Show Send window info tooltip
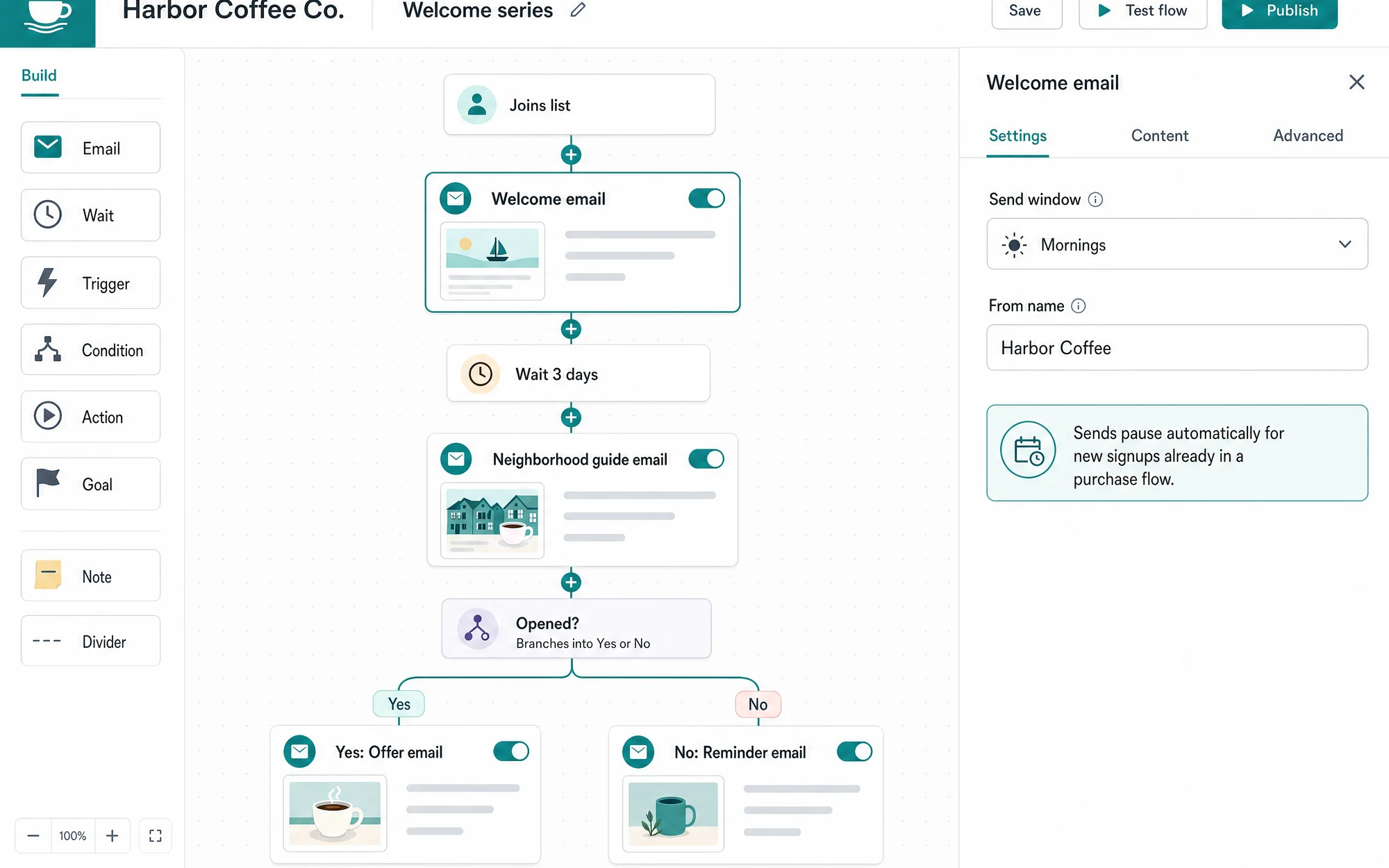Viewport: 1389px width, 868px height. click(x=1095, y=200)
